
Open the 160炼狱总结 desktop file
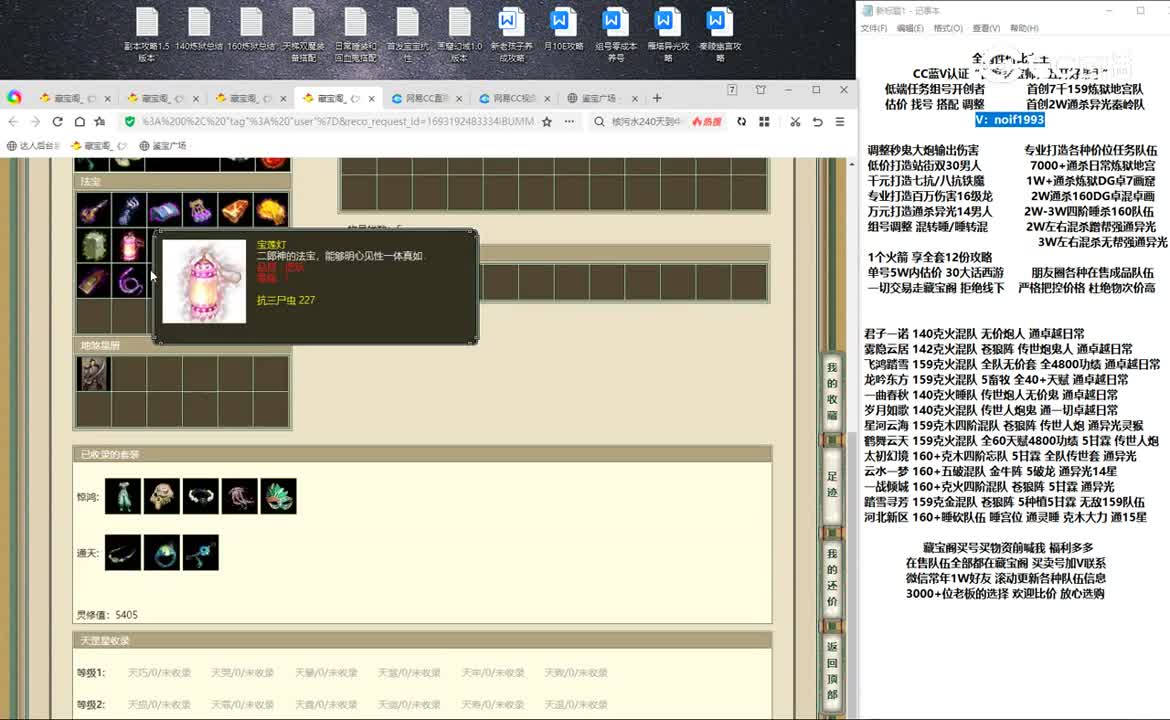pos(251,30)
